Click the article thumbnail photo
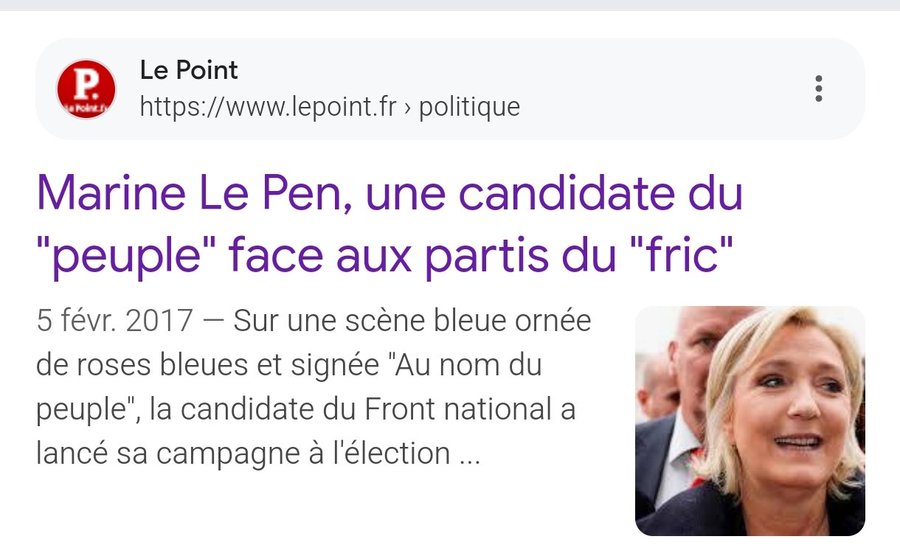The width and height of the screenshot is (900, 556). coord(749,420)
